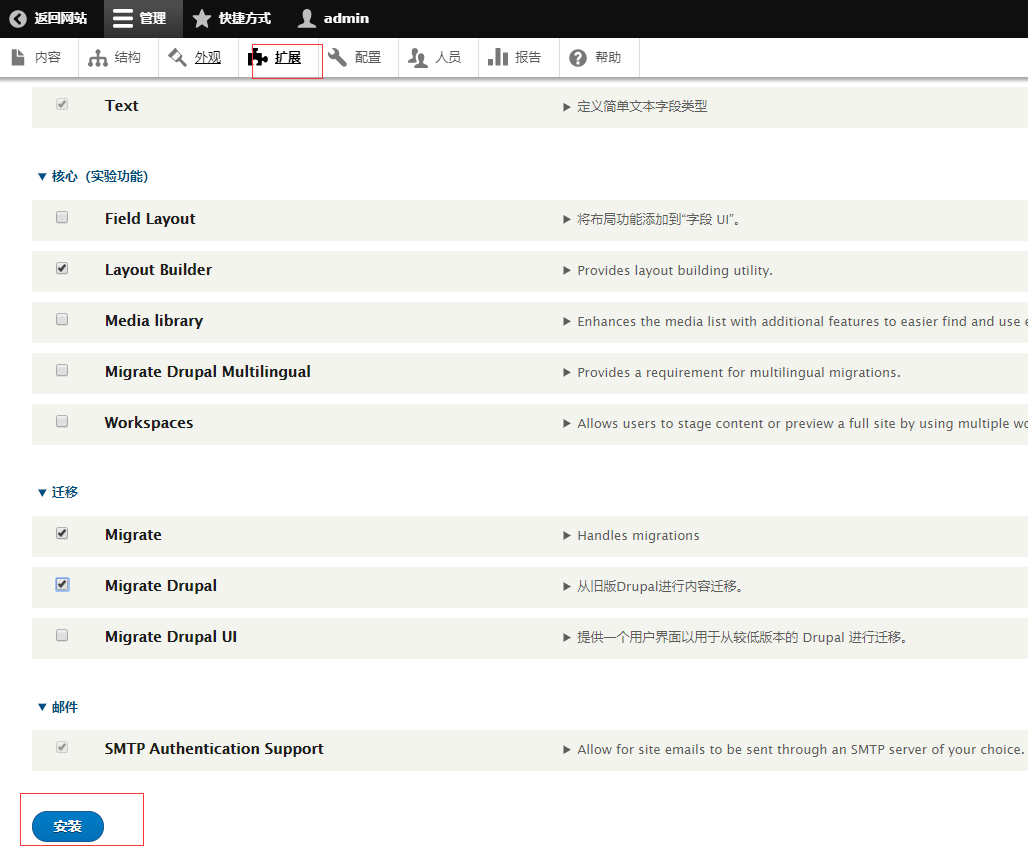Click the back arrow icon for 返回网站
Viewport: 1028px width, 856px height.
18,19
